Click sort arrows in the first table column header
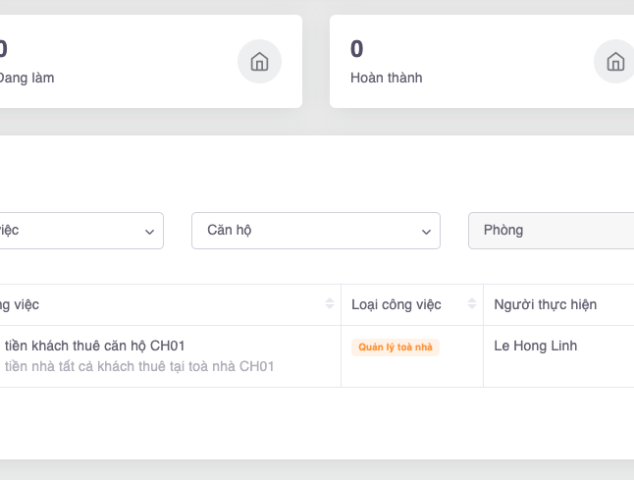 point(329,305)
